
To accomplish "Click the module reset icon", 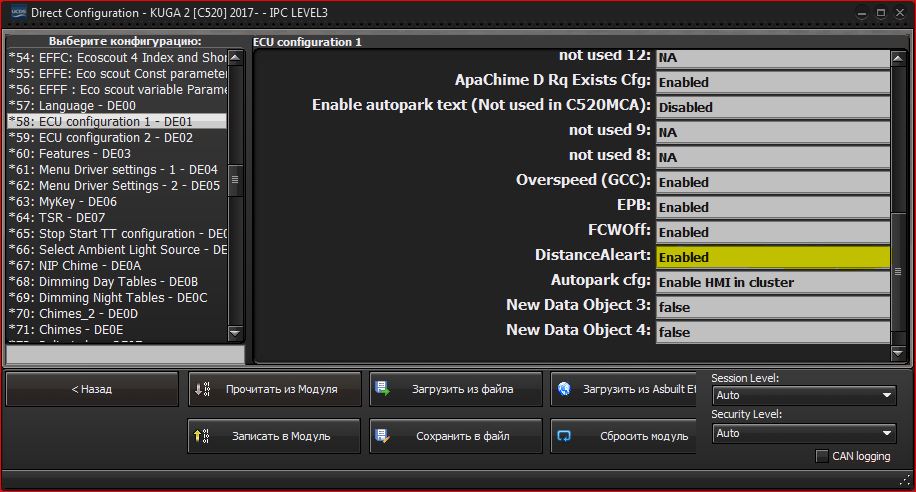I will coord(564,436).
